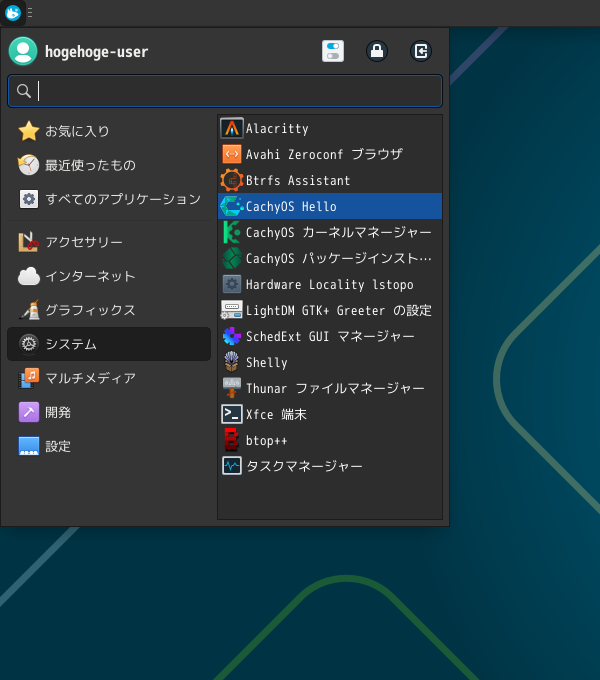This screenshot has height=680, width=600.
Task: Launch Avahi Zeroconf ブラウザ icon
Action: tap(232, 154)
